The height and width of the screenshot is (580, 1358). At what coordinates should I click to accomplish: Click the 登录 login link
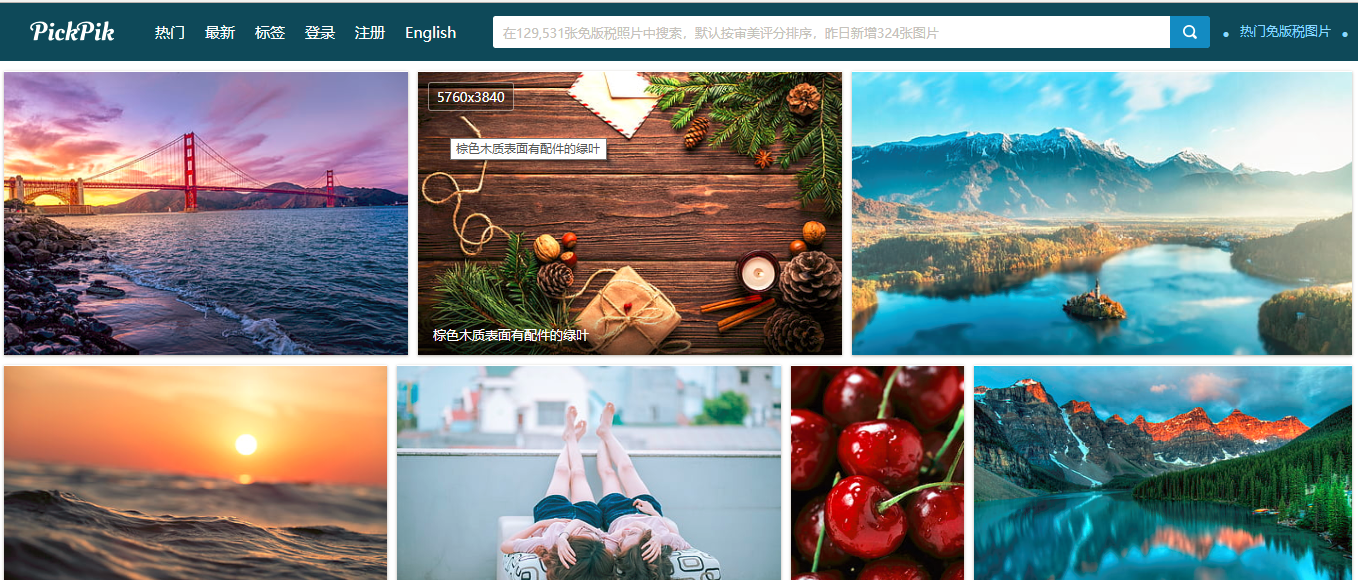[x=320, y=33]
